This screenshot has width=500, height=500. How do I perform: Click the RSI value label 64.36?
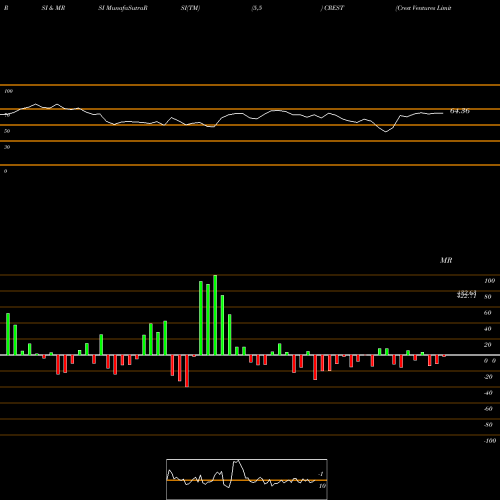click(x=460, y=111)
